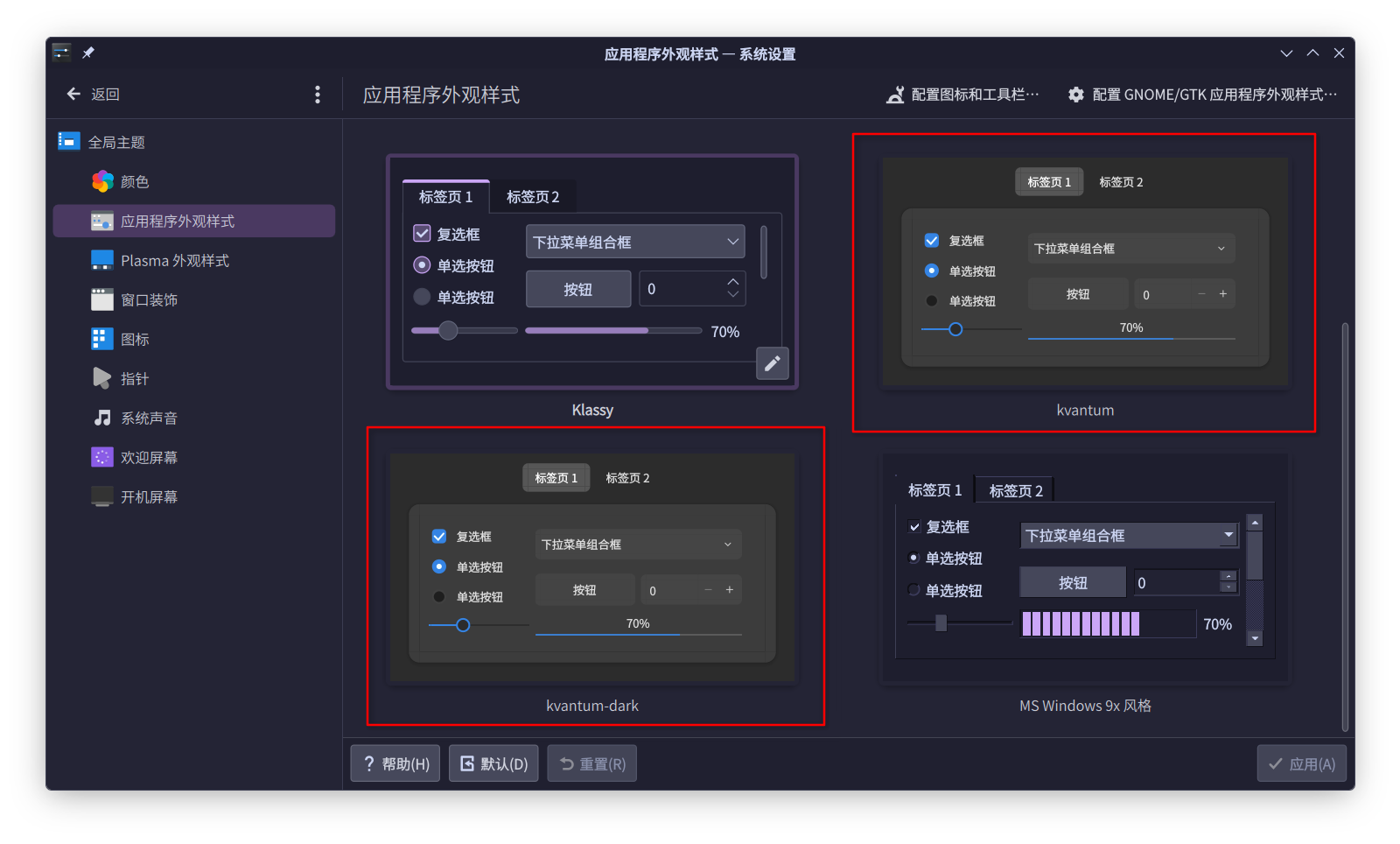The width and height of the screenshot is (1400, 844).
Task: Click the 应用(A) apply button
Action: [x=1301, y=763]
